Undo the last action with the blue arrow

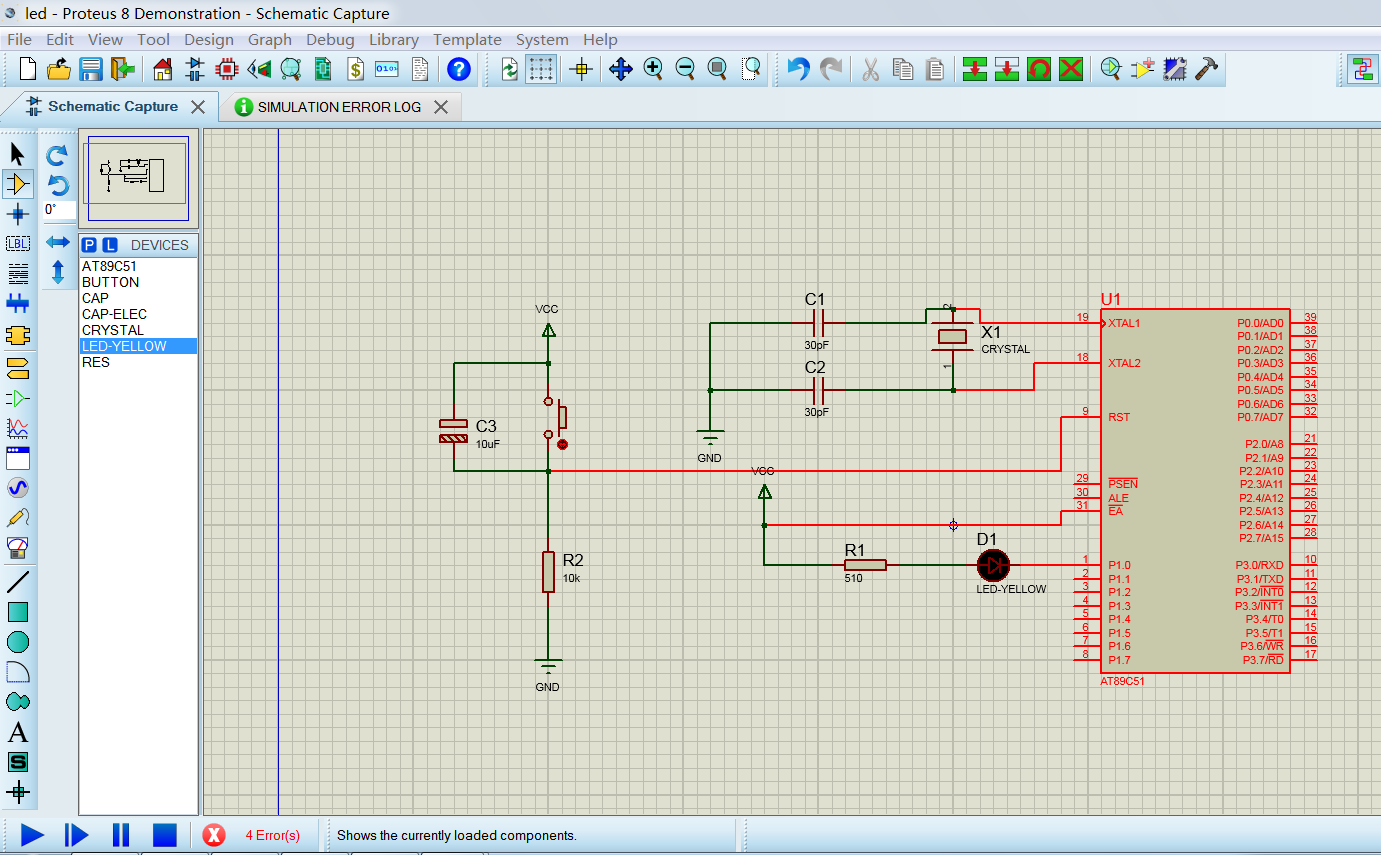tap(798, 69)
